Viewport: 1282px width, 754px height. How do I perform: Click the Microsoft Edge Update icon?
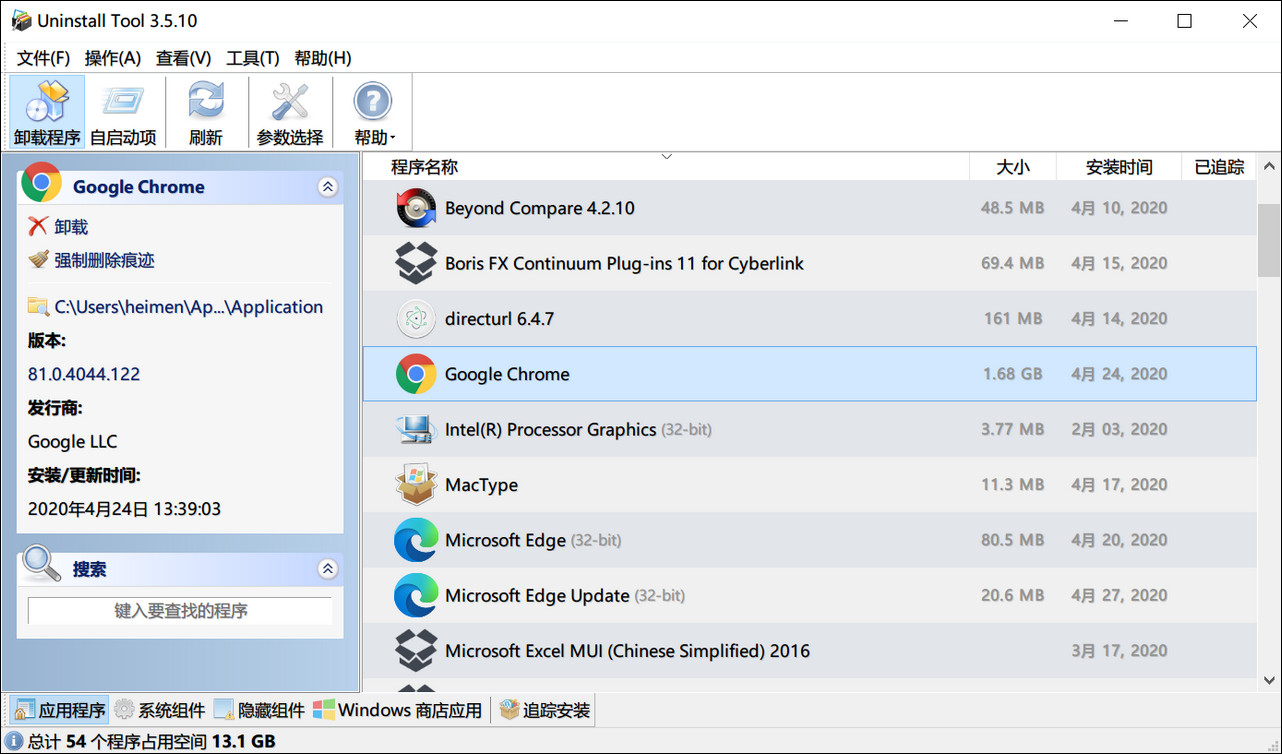[x=416, y=596]
